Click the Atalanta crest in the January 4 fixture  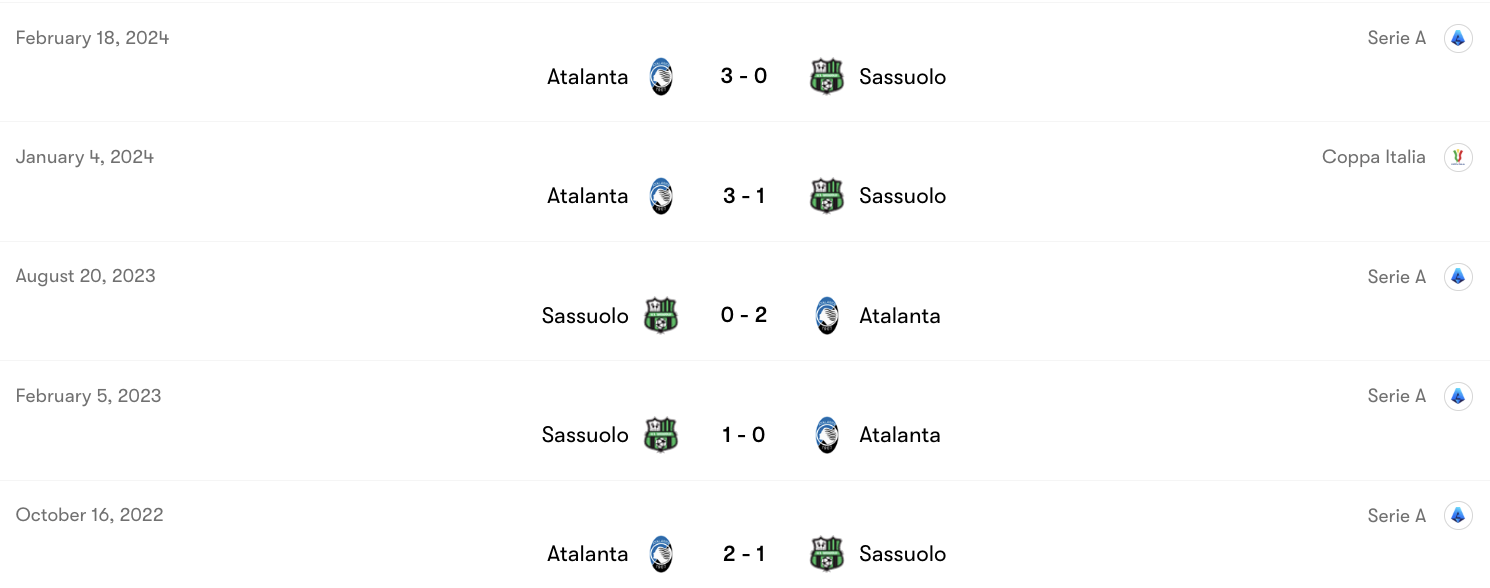tap(661, 196)
